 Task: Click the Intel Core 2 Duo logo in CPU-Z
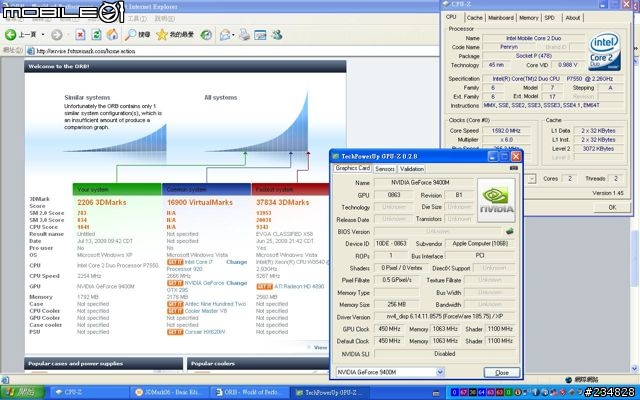pos(604,51)
